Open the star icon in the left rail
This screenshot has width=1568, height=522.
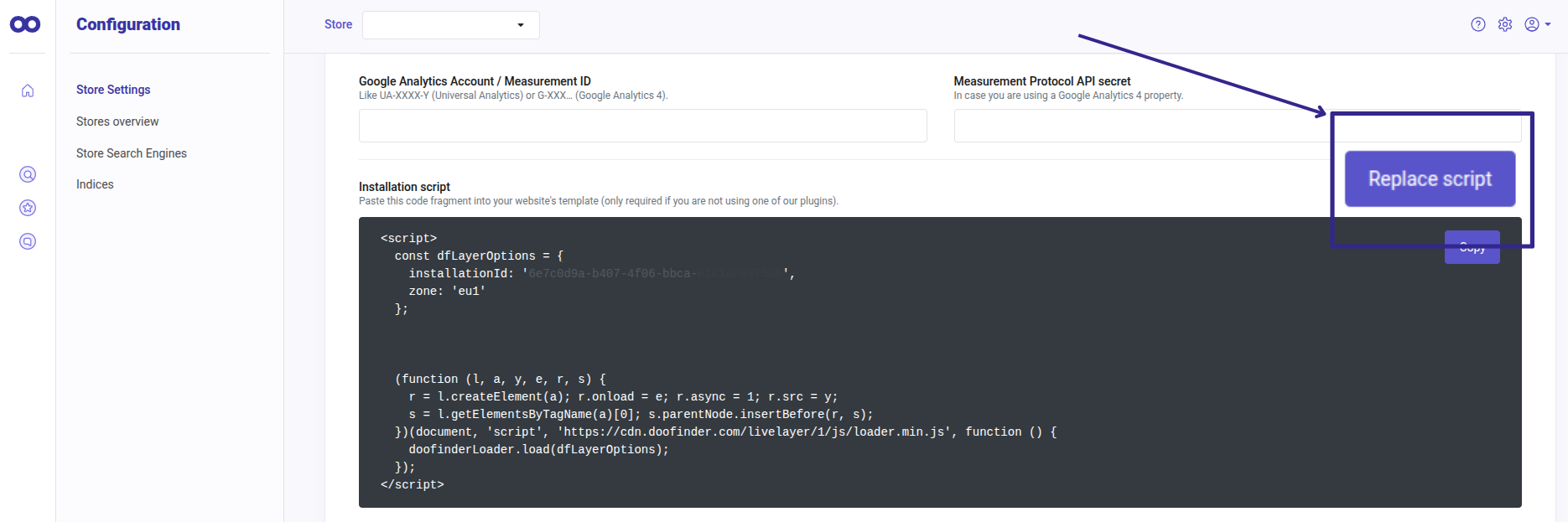pyautogui.click(x=28, y=208)
